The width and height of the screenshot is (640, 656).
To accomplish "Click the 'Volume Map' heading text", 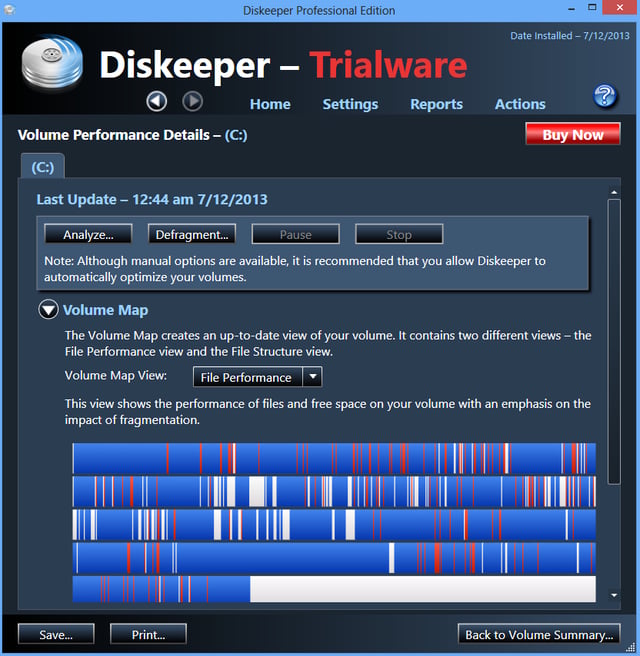I will [x=105, y=310].
